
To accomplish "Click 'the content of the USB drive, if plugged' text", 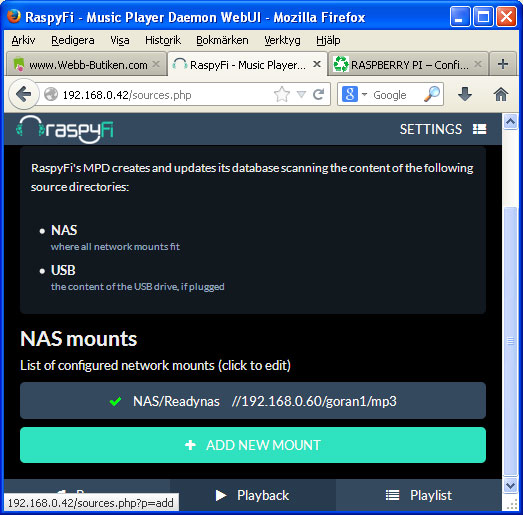I will tap(138, 287).
